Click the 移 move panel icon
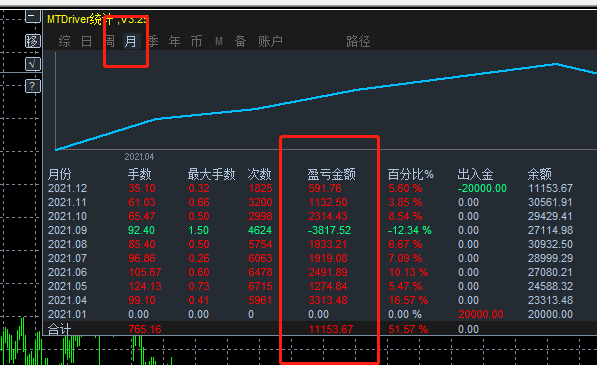The image size is (597, 365). pos(32,41)
